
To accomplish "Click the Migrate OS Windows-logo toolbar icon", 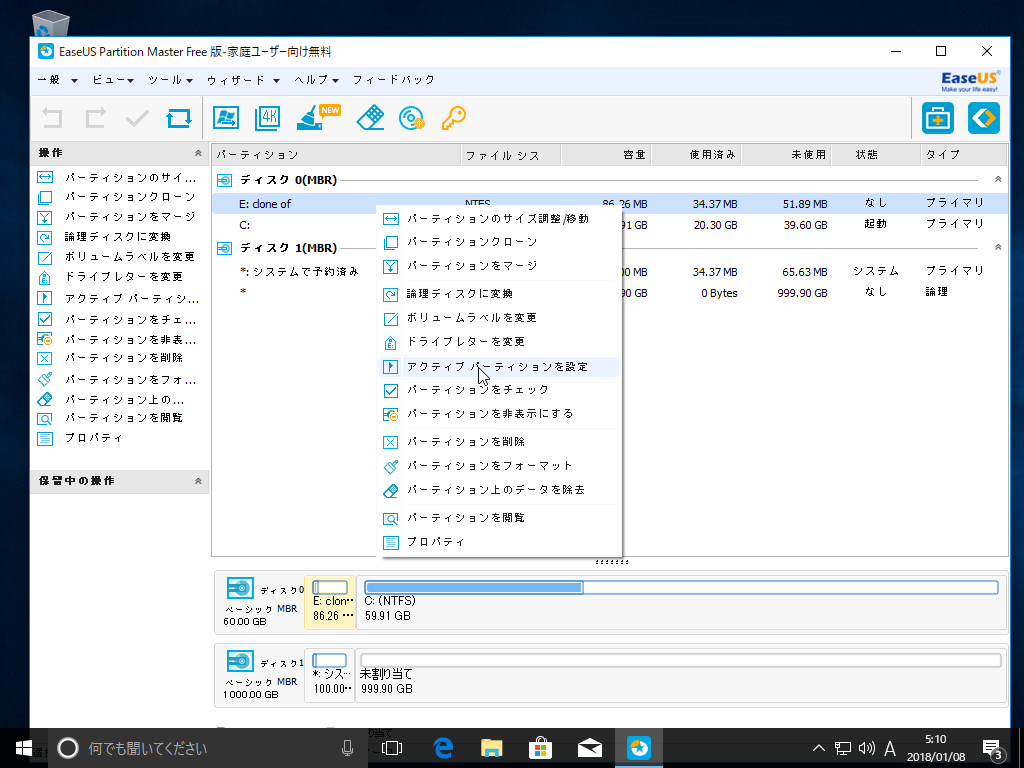I will [x=226, y=118].
